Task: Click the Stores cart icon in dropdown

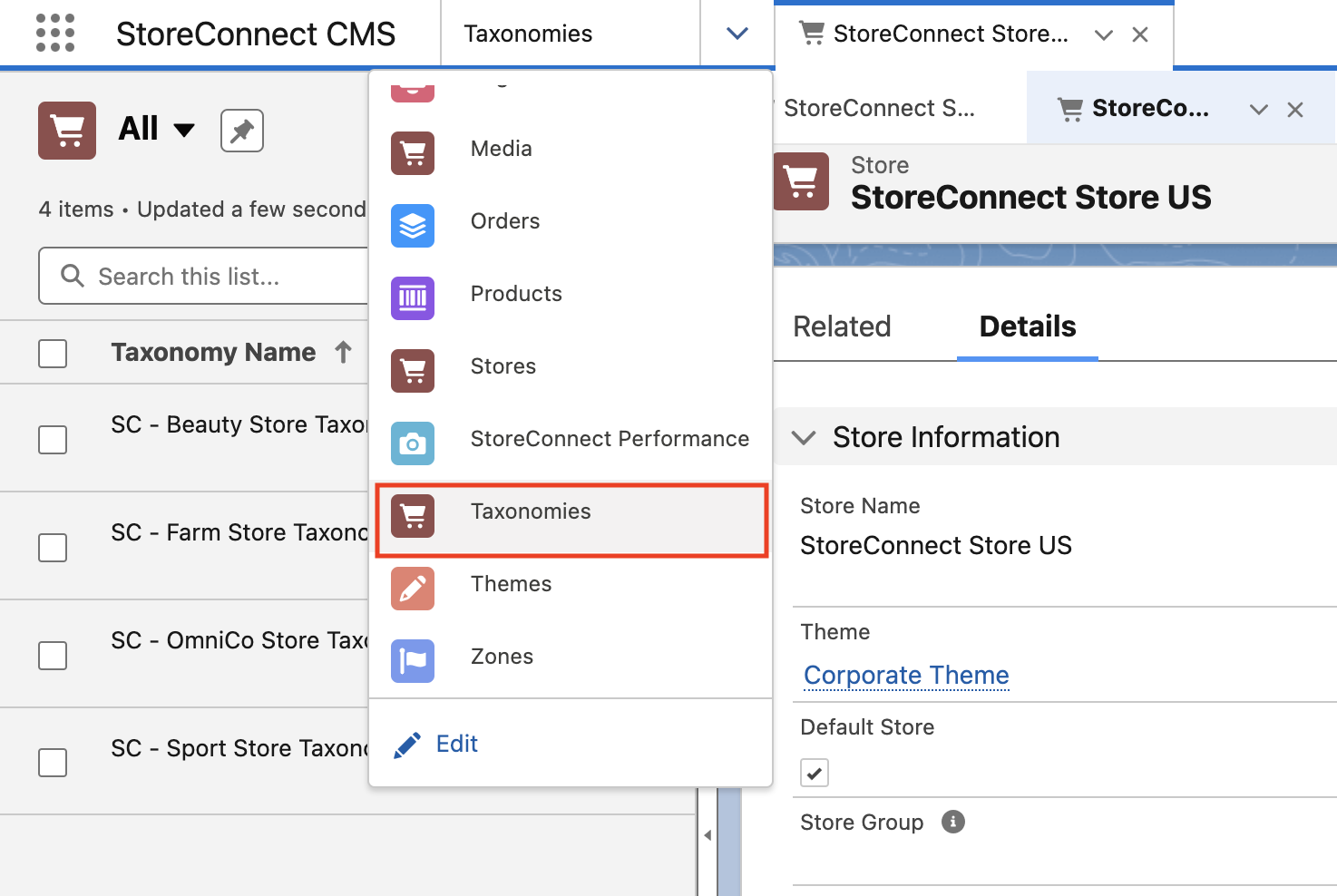Action: 413,371
